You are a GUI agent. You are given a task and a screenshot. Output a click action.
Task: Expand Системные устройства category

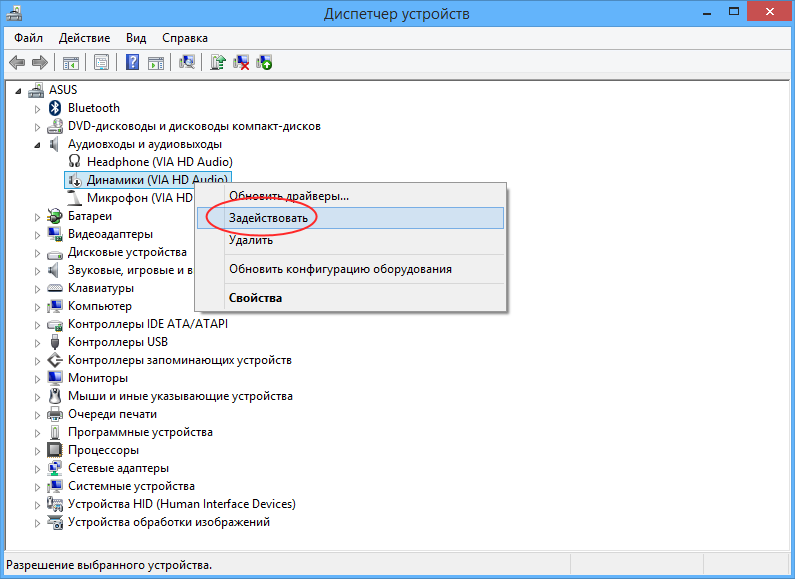tap(37, 487)
